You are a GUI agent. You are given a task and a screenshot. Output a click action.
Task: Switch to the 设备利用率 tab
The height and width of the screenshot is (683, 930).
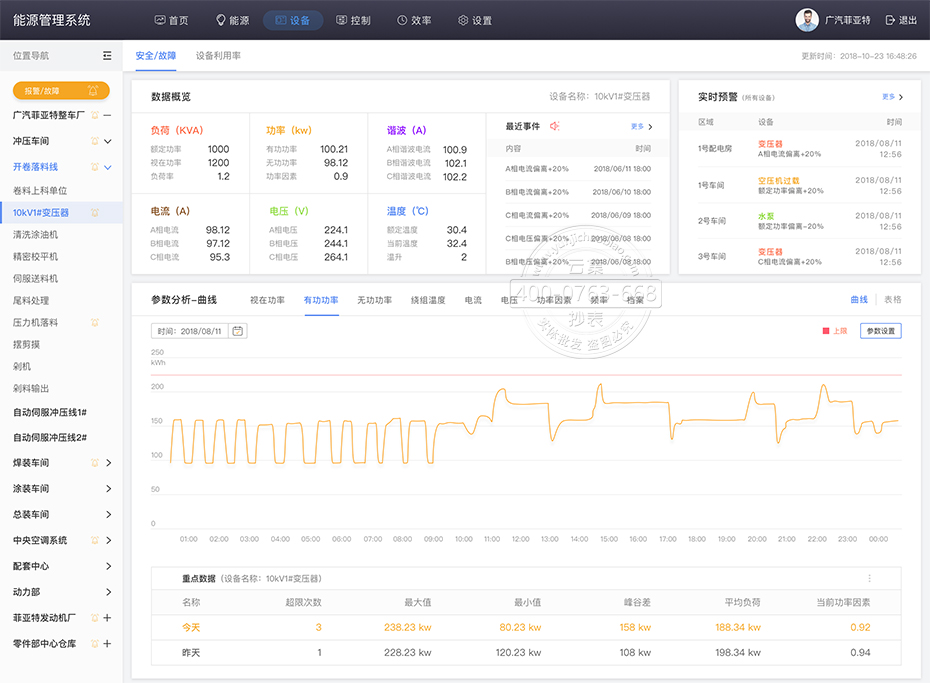point(218,56)
